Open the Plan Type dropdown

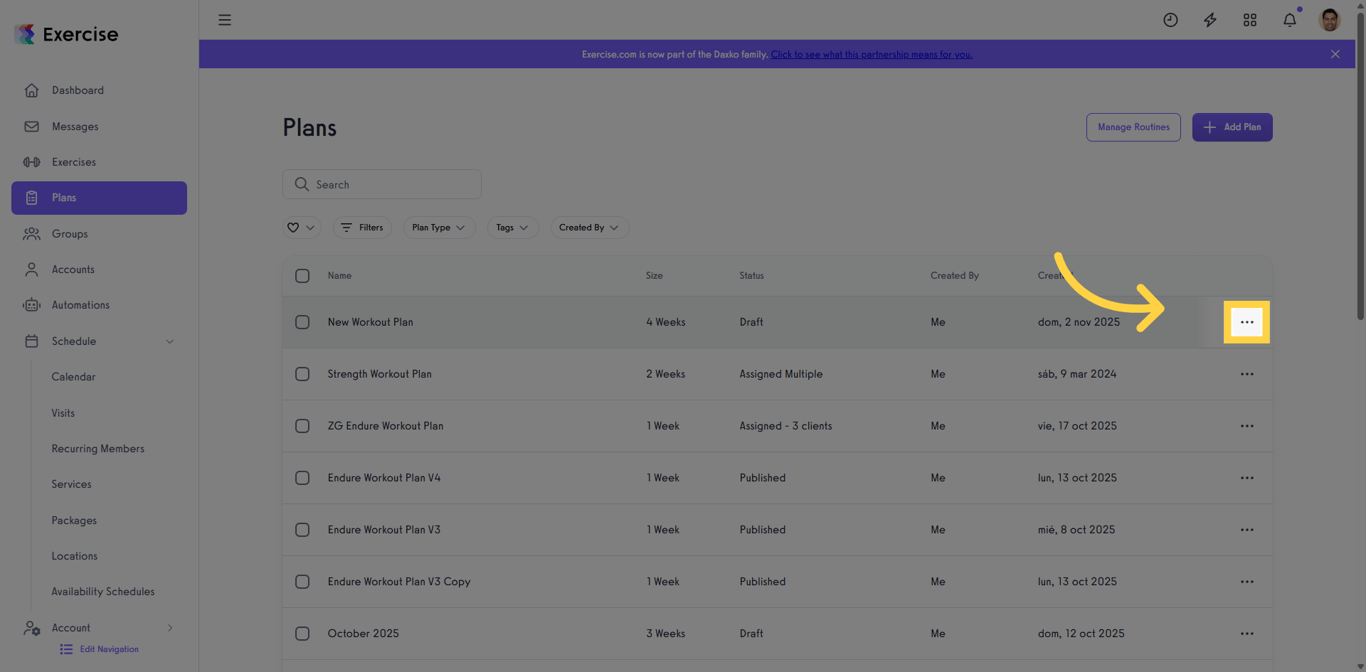[x=438, y=228]
